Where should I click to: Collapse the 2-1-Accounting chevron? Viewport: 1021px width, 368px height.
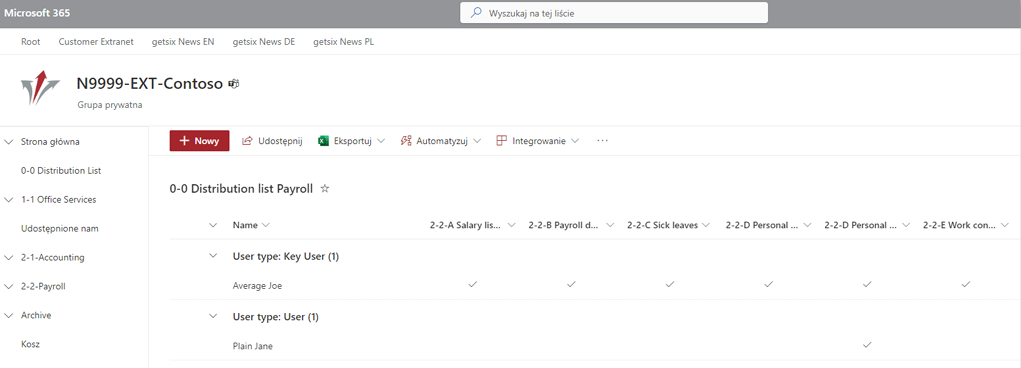pos(8,258)
